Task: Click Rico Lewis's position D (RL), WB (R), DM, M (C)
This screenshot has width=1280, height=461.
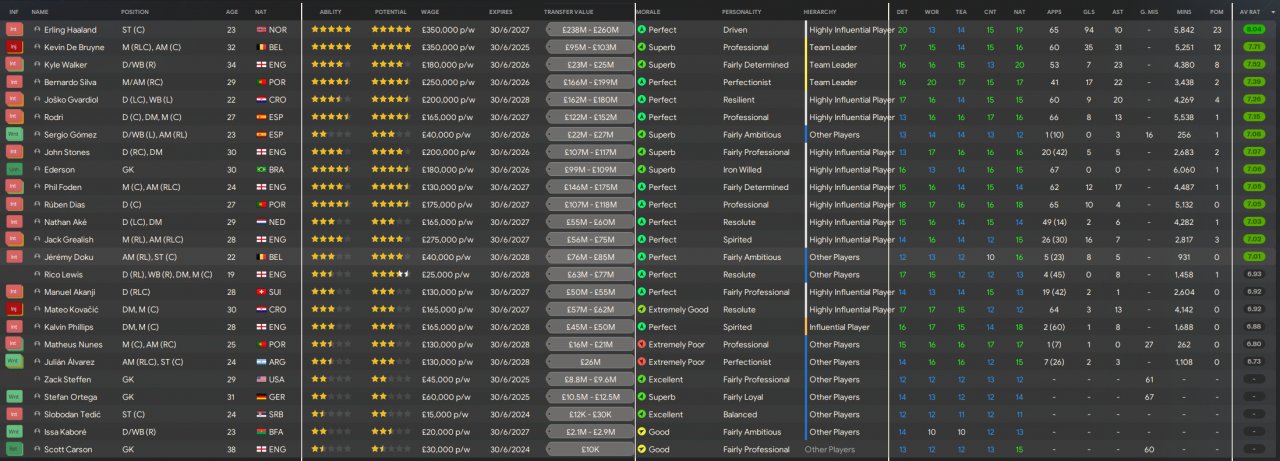Action: click(167, 274)
